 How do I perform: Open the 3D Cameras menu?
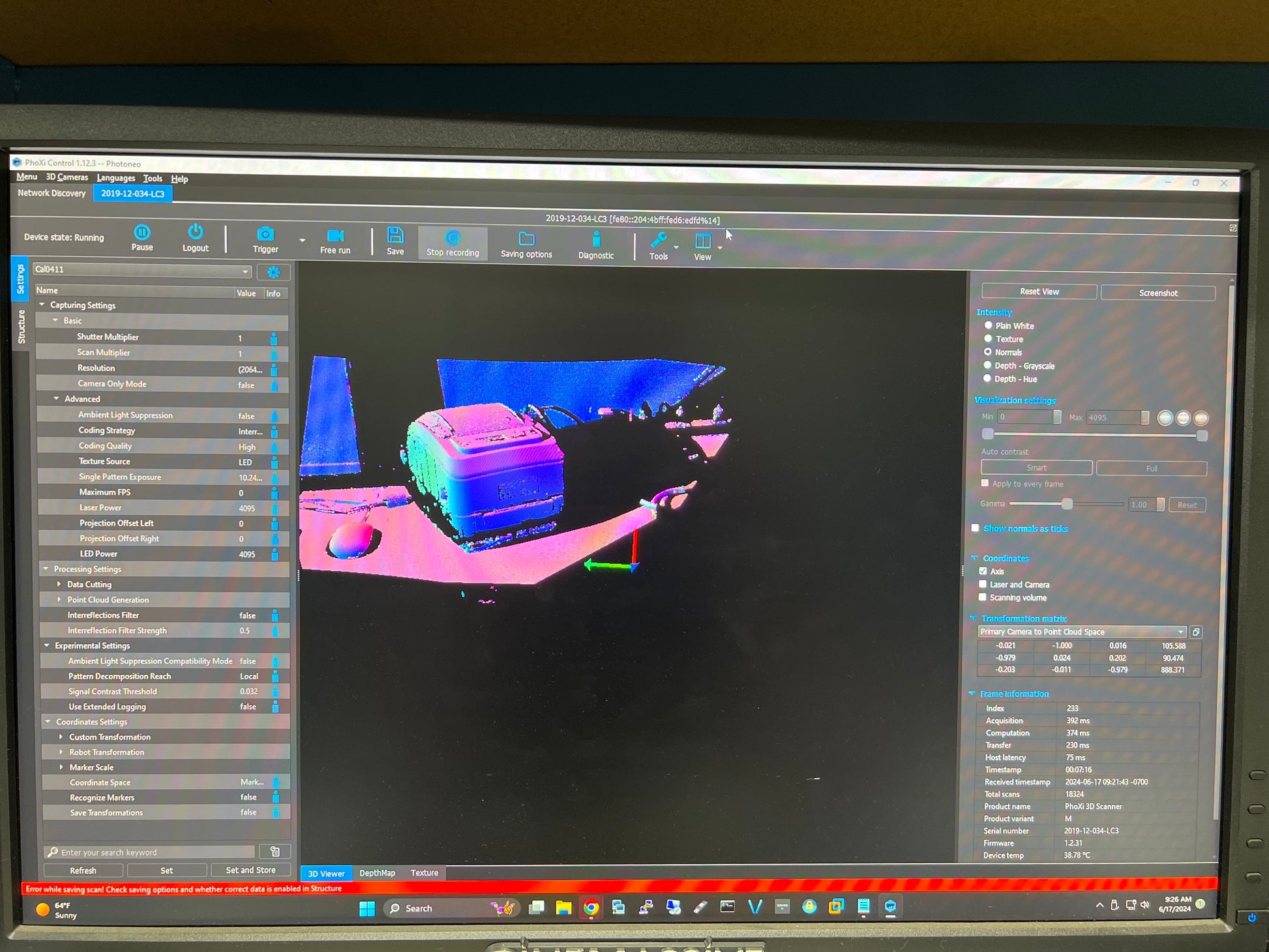[x=67, y=177]
